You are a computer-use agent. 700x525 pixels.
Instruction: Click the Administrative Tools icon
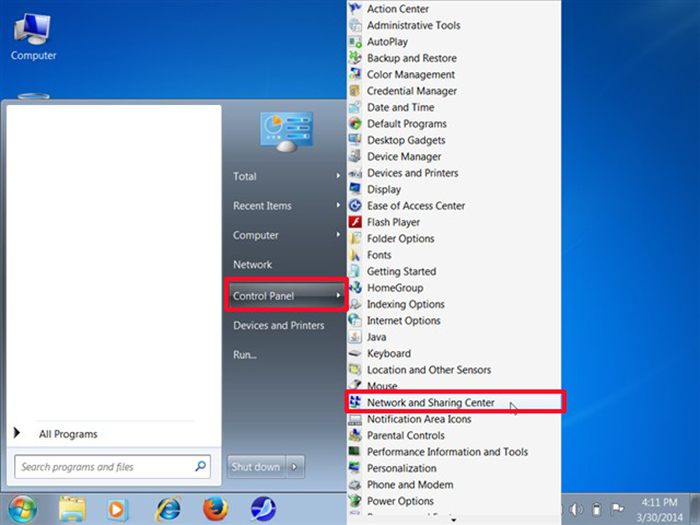pos(355,25)
